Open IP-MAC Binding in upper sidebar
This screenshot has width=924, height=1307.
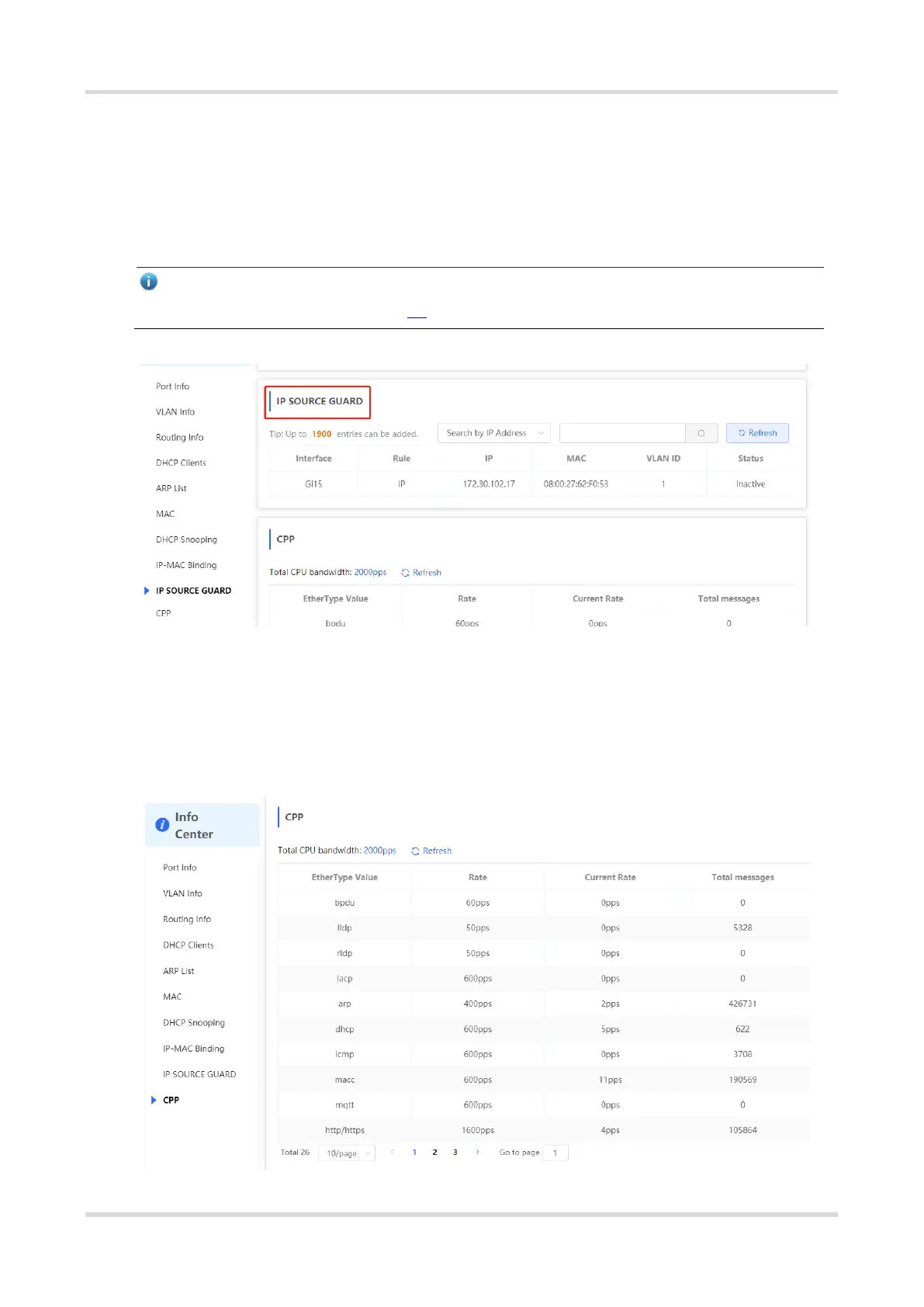(x=186, y=565)
